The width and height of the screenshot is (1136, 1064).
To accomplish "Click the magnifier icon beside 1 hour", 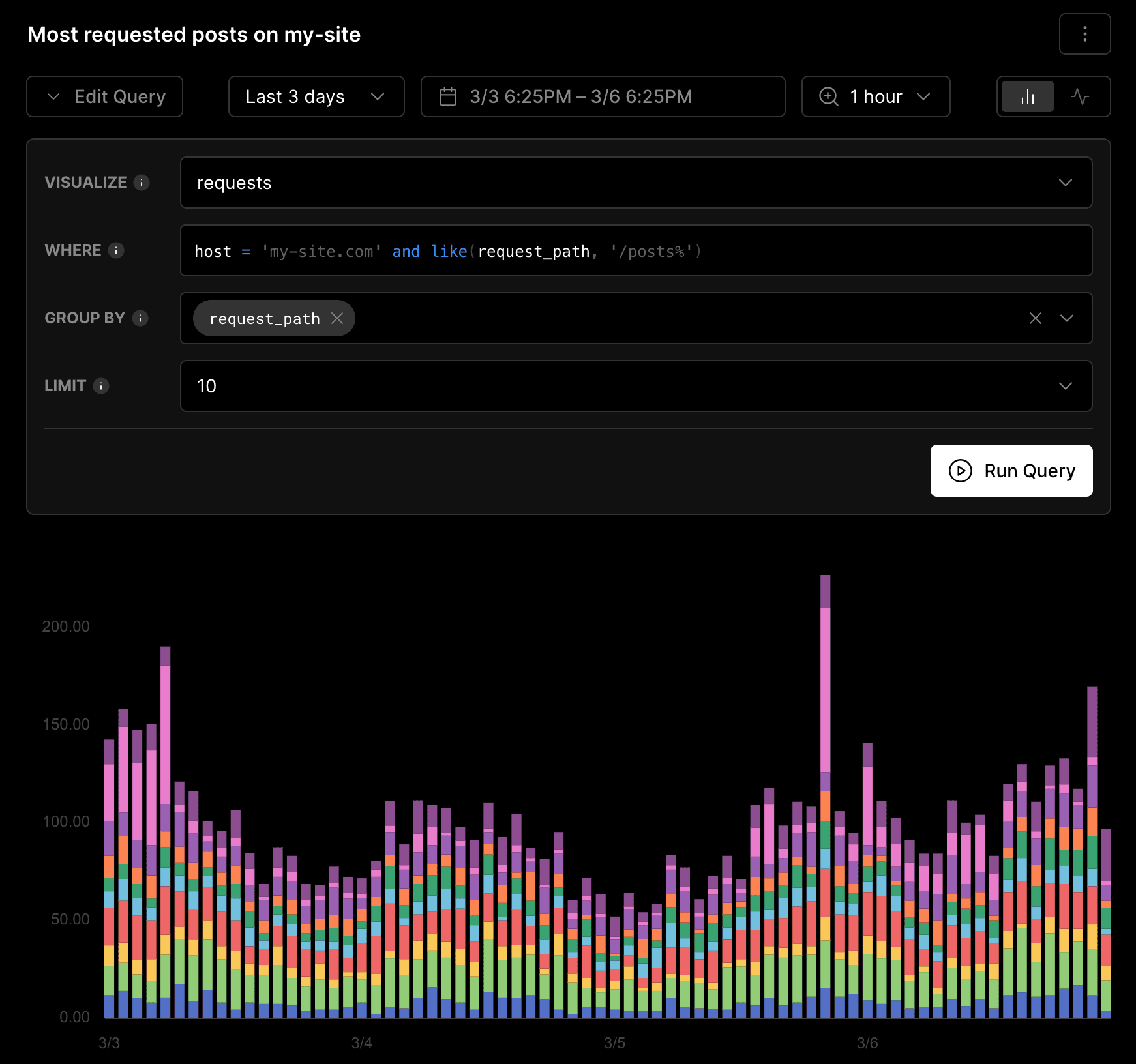I will point(828,96).
